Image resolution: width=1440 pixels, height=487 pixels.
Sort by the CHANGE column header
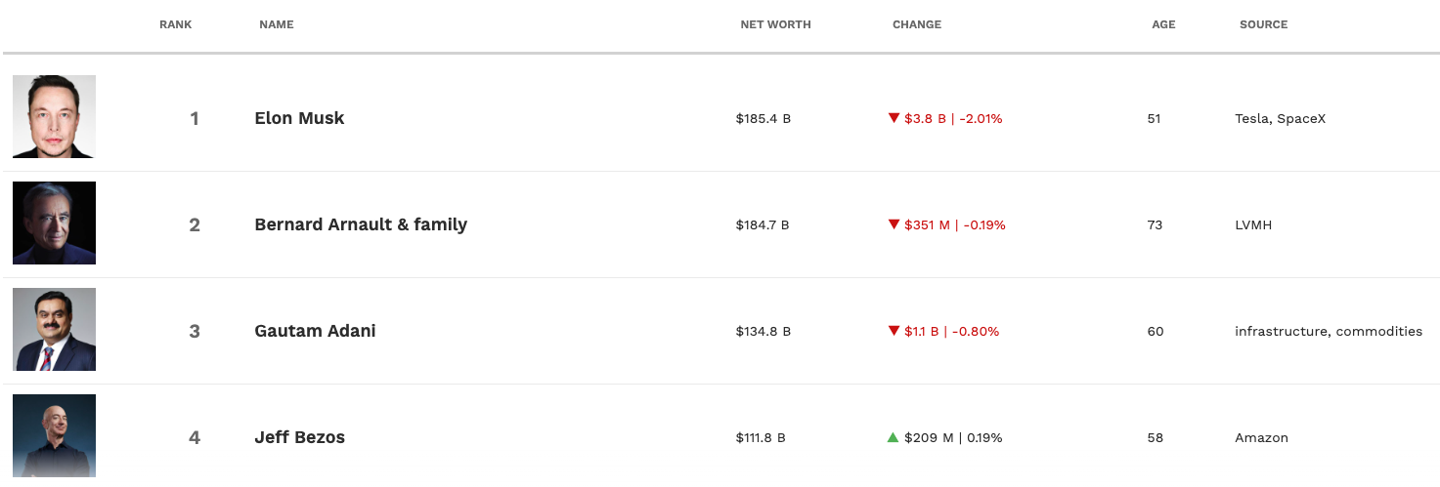click(x=917, y=25)
